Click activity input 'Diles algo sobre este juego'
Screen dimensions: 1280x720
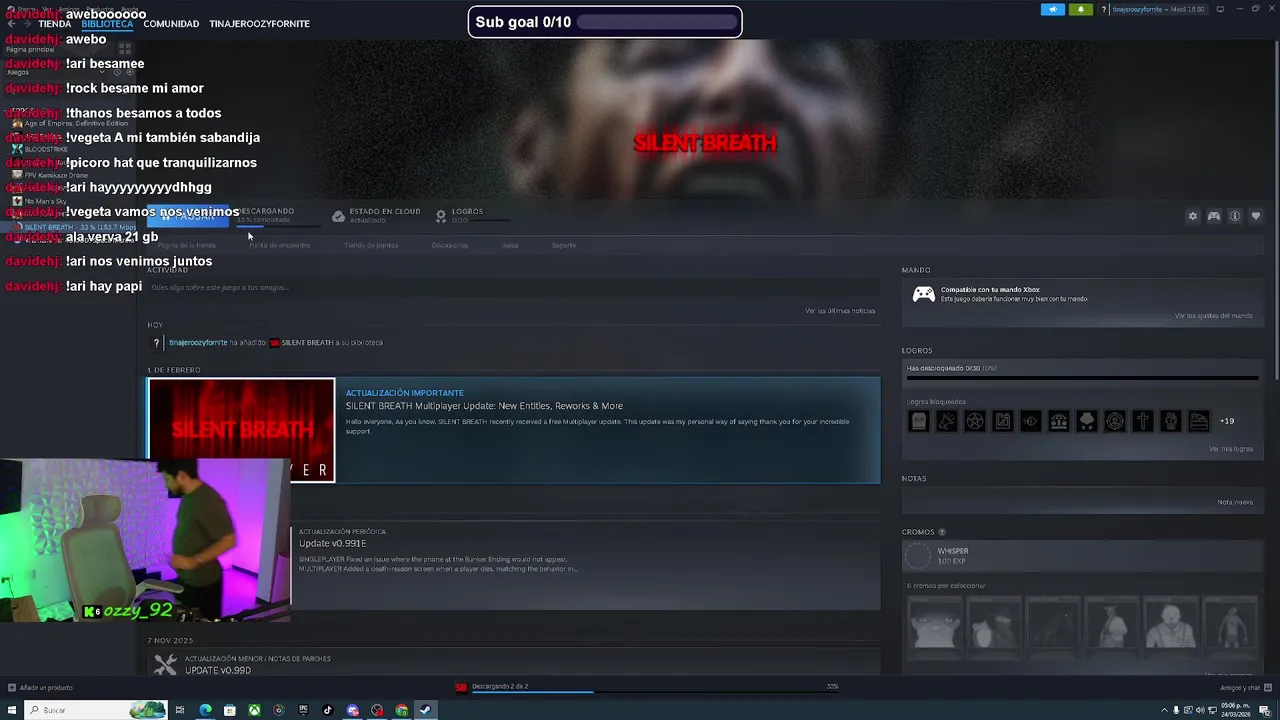tap(512, 287)
